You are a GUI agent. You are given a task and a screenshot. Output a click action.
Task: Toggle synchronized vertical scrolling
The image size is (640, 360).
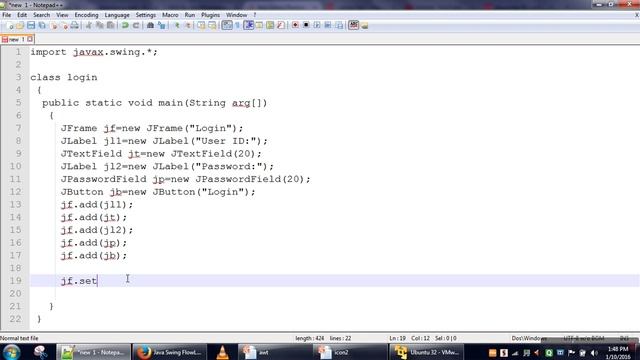click(201, 25)
